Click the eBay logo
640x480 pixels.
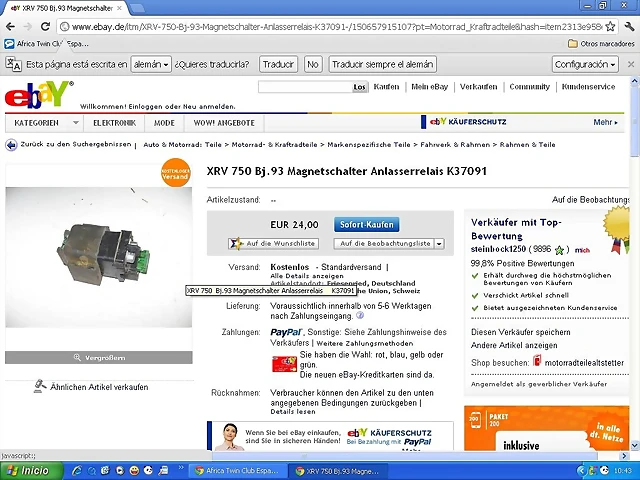pos(39,95)
